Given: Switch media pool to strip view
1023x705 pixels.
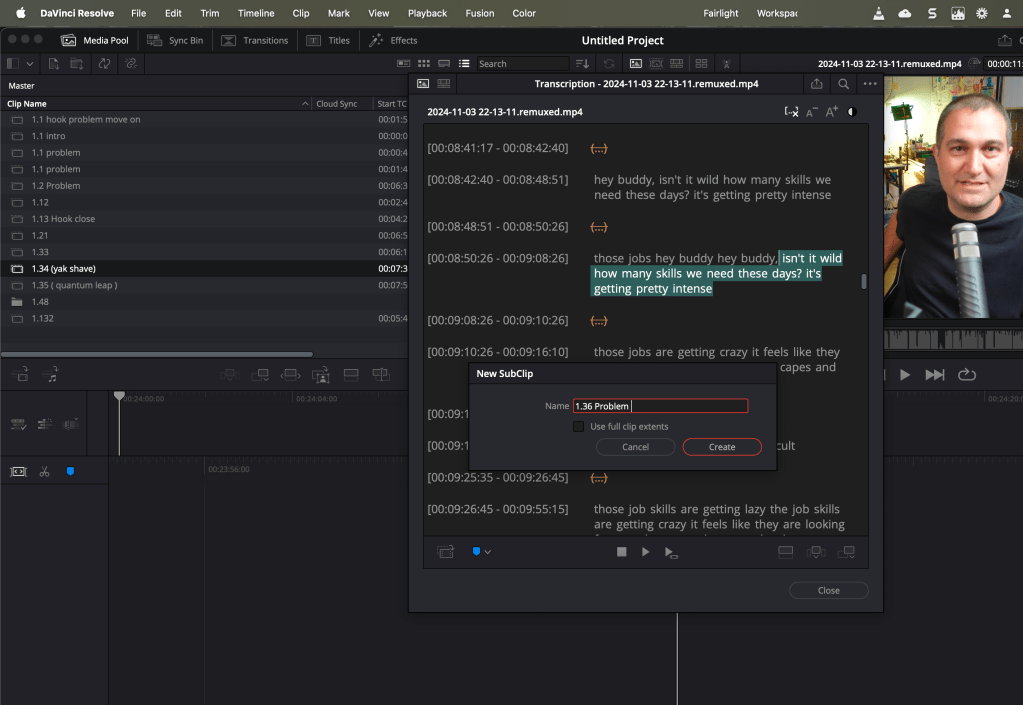Looking at the screenshot, I should tap(444, 63).
